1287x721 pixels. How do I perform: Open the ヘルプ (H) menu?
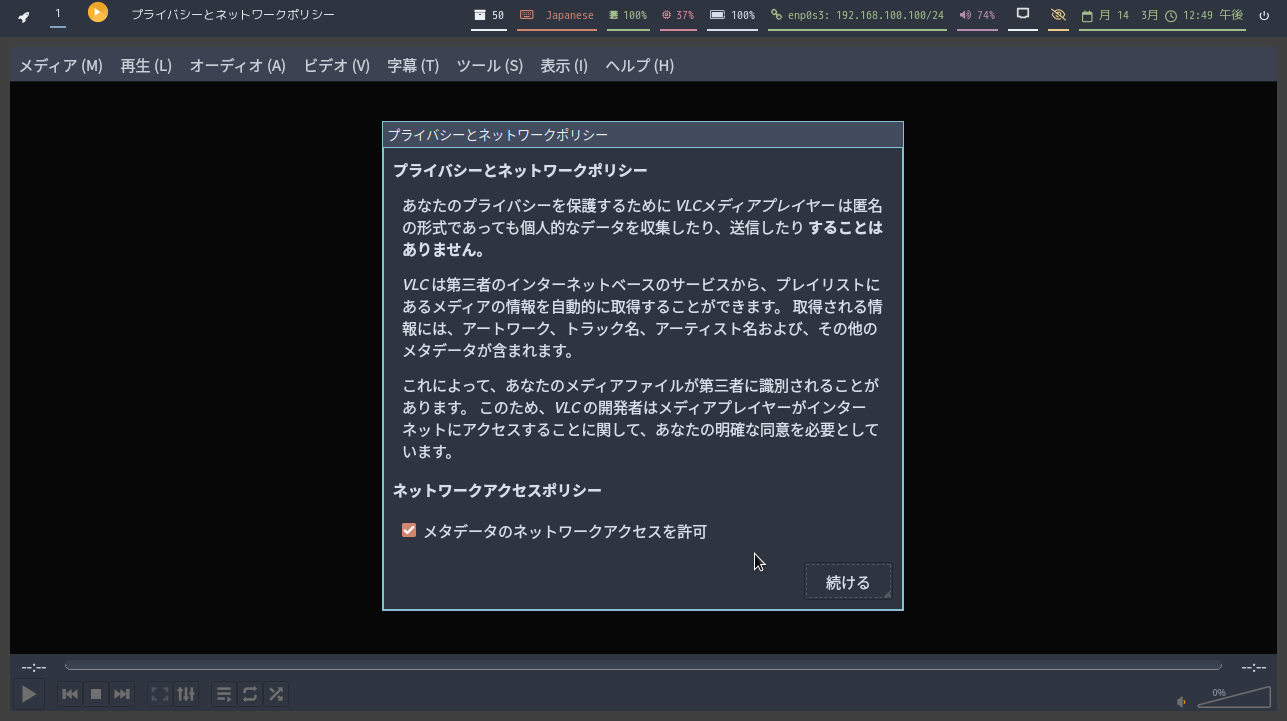tap(640, 65)
